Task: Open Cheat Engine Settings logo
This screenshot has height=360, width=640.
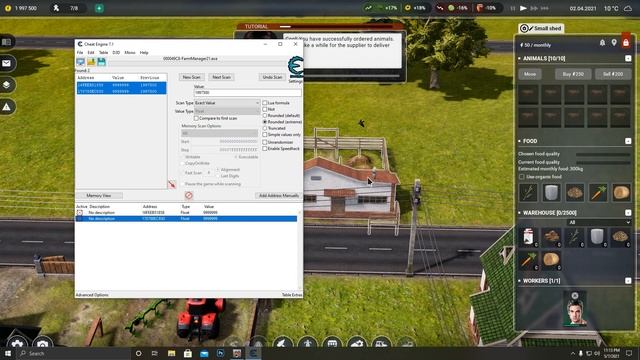Action: [296, 68]
